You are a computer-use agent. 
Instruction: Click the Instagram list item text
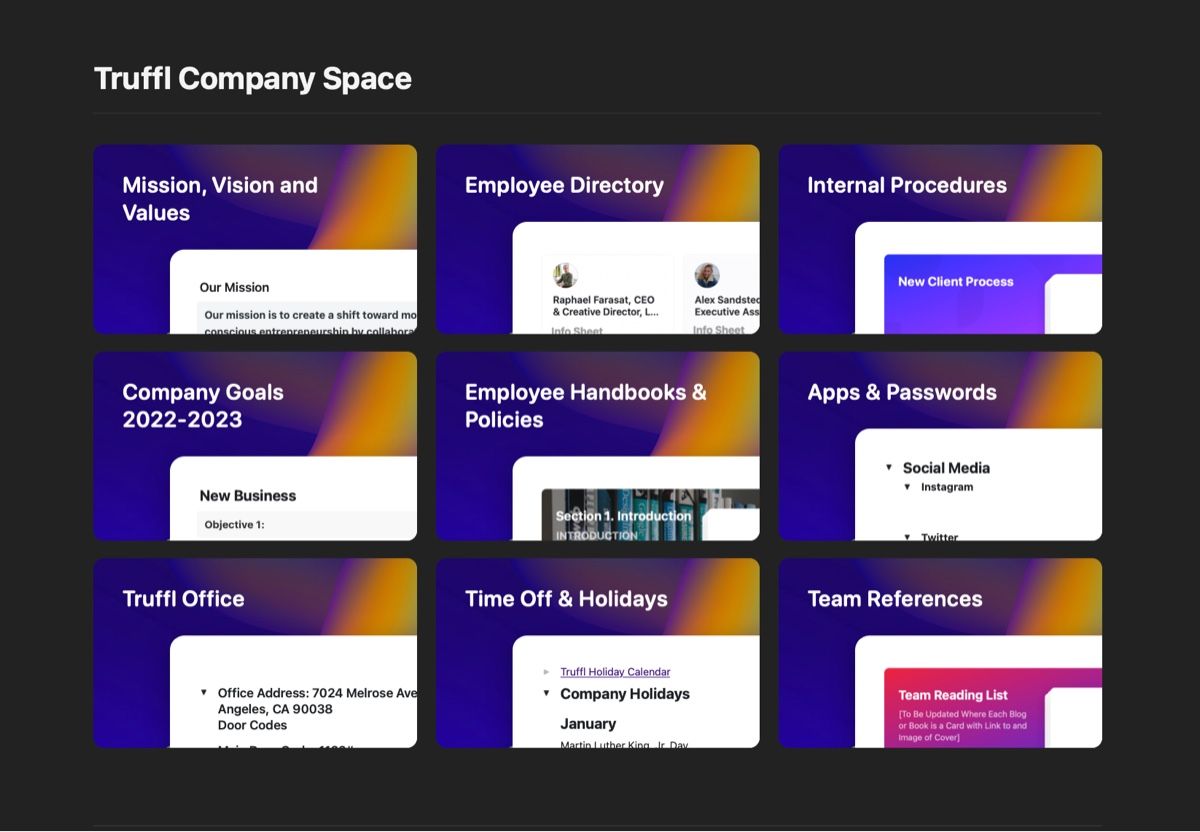[x=947, y=487]
